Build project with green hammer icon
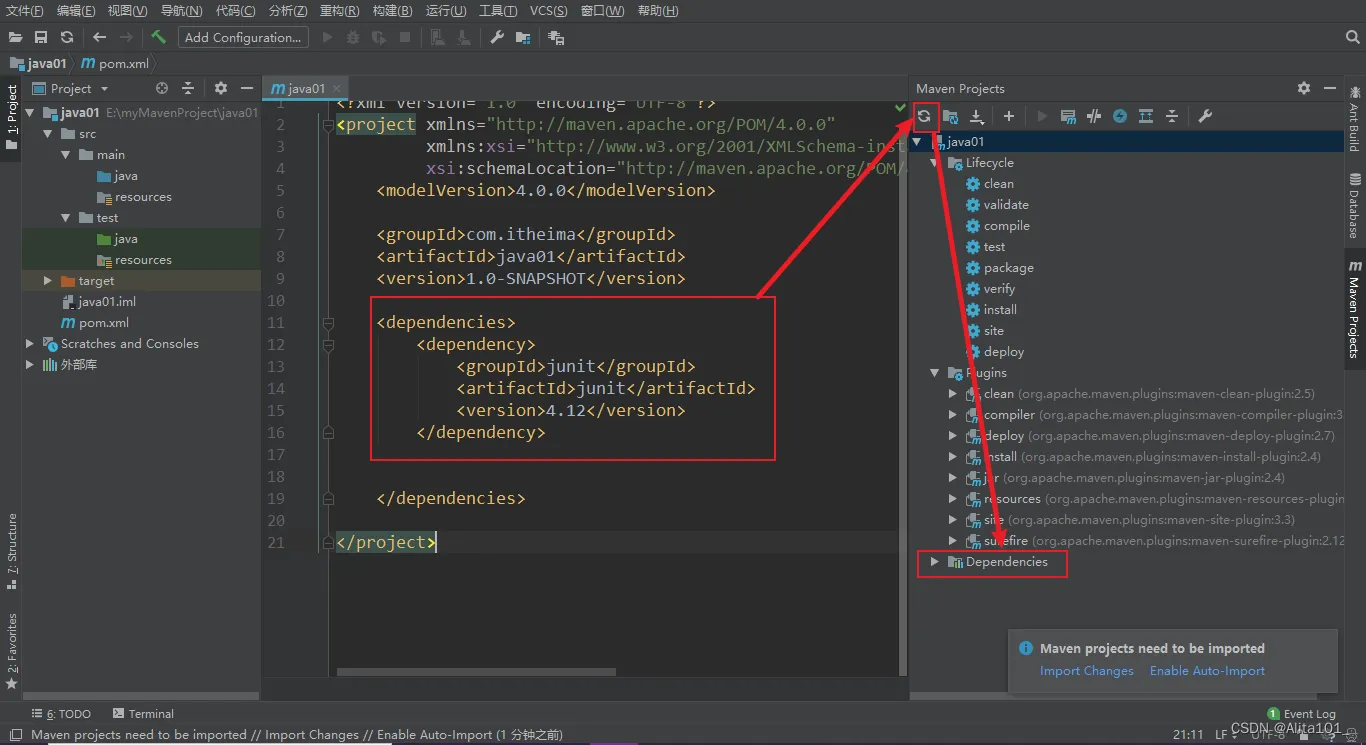The height and width of the screenshot is (745, 1366). pyautogui.click(x=158, y=37)
